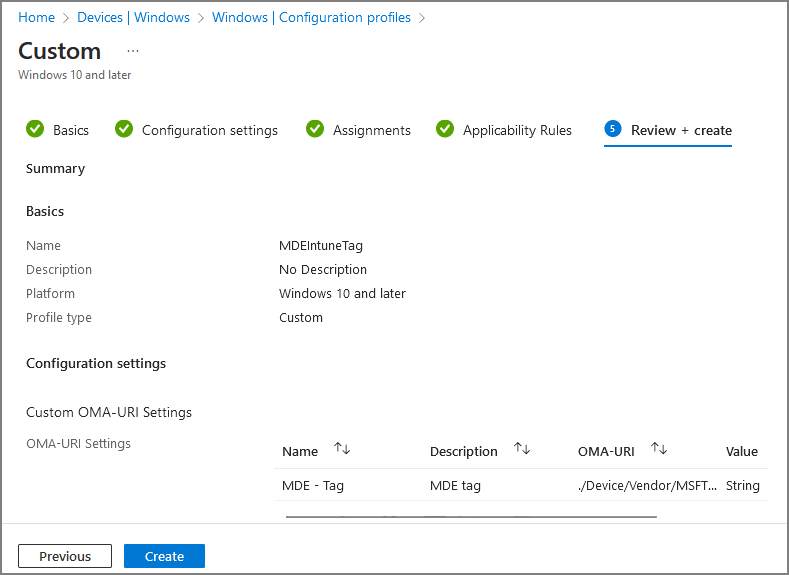The height and width of the screenshot is (575, 789).
Task: Click the Description column header
Action: (463, 451)
